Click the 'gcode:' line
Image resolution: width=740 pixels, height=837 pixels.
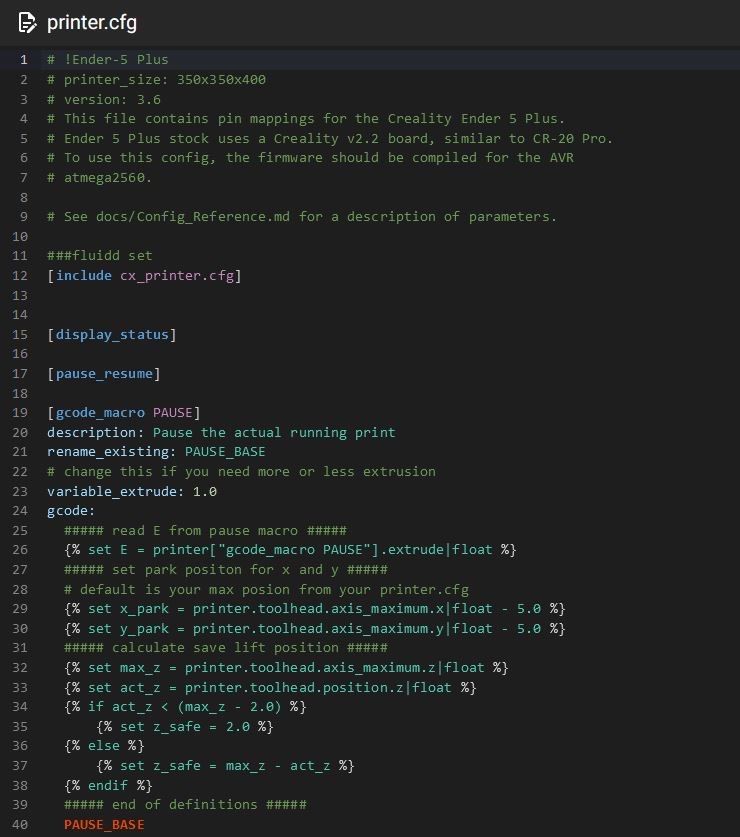[71, 511]
